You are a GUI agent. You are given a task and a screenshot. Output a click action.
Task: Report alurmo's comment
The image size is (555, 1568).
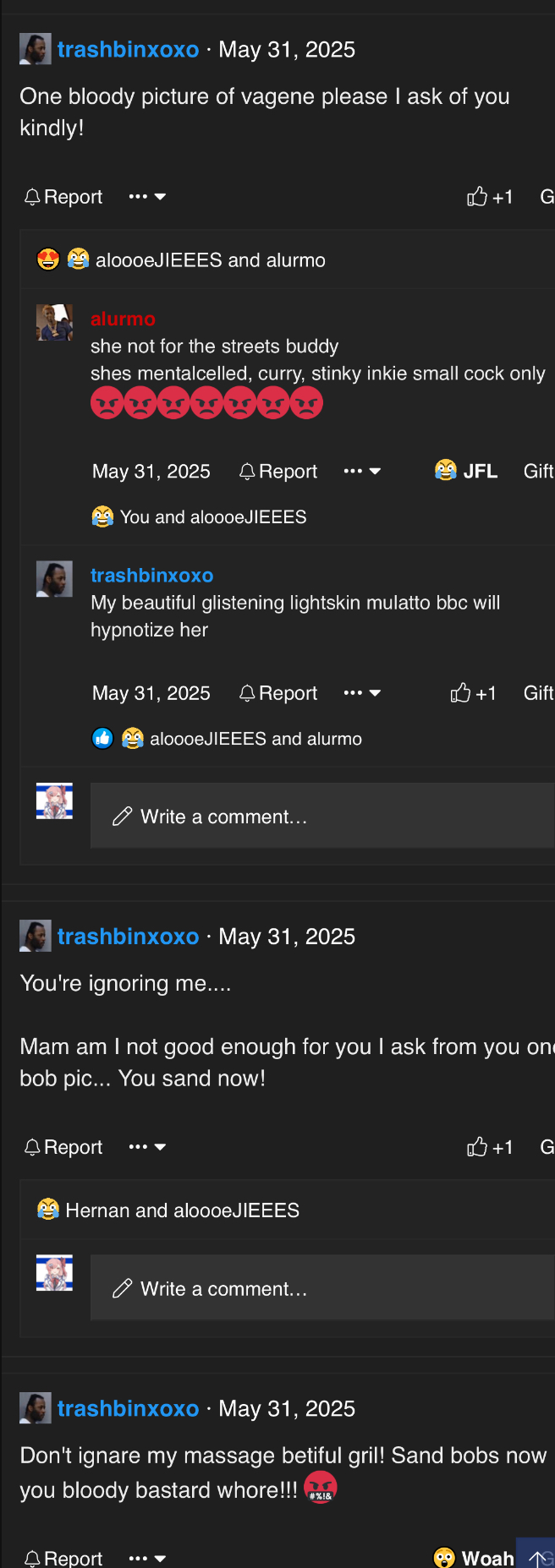[x=278, y=471]
